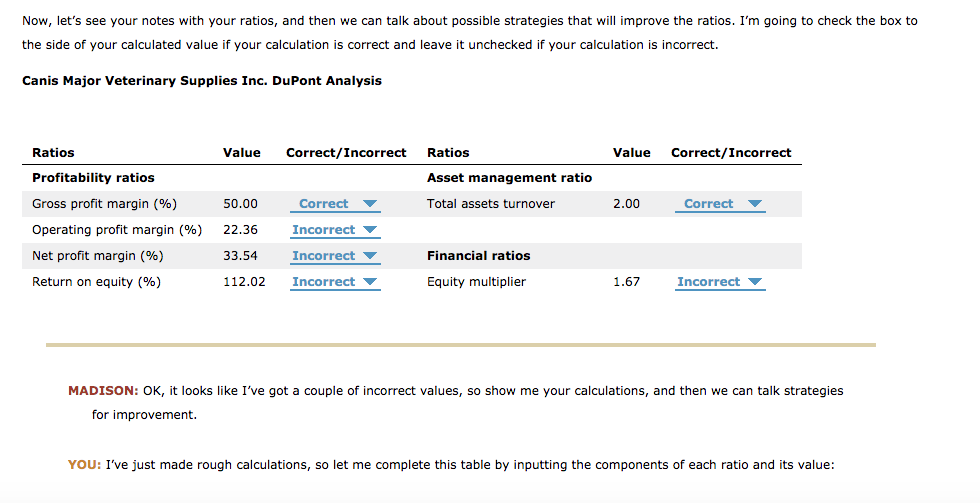
Task: Click the Equity multiplier label
Action: click(476, 282)
